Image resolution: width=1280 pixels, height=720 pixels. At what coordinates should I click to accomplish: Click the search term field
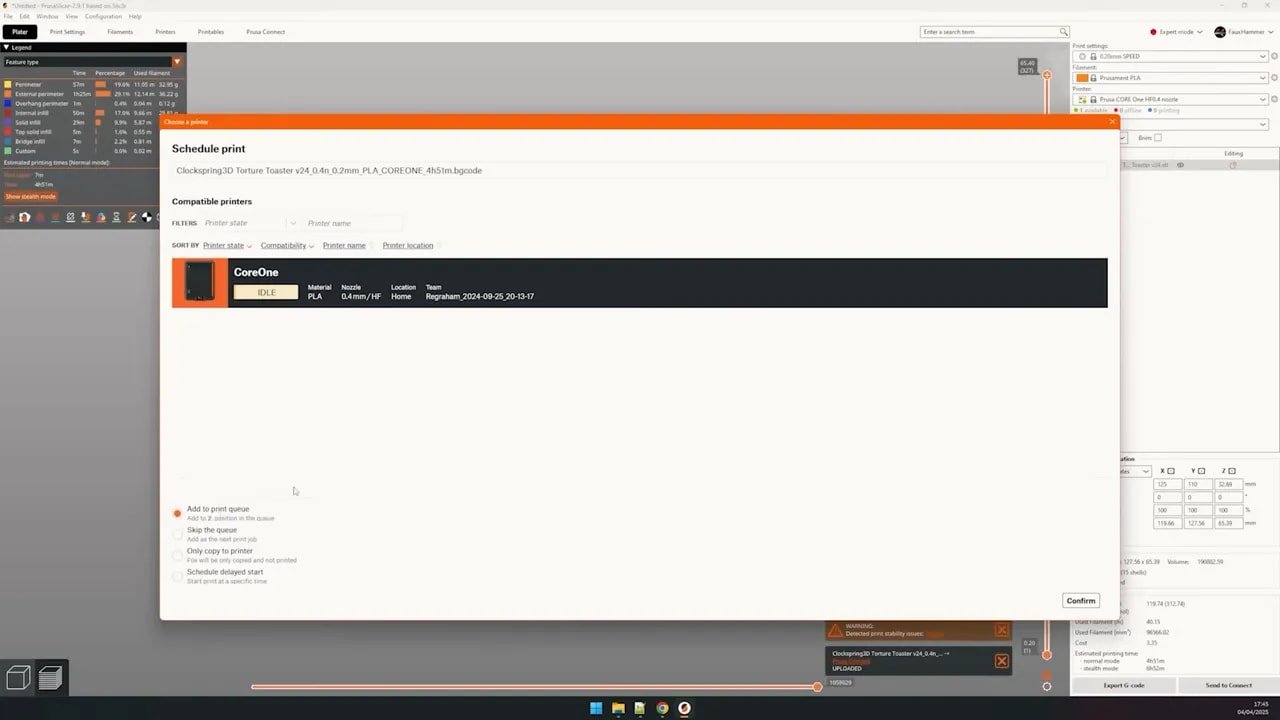tap(988, 32)
